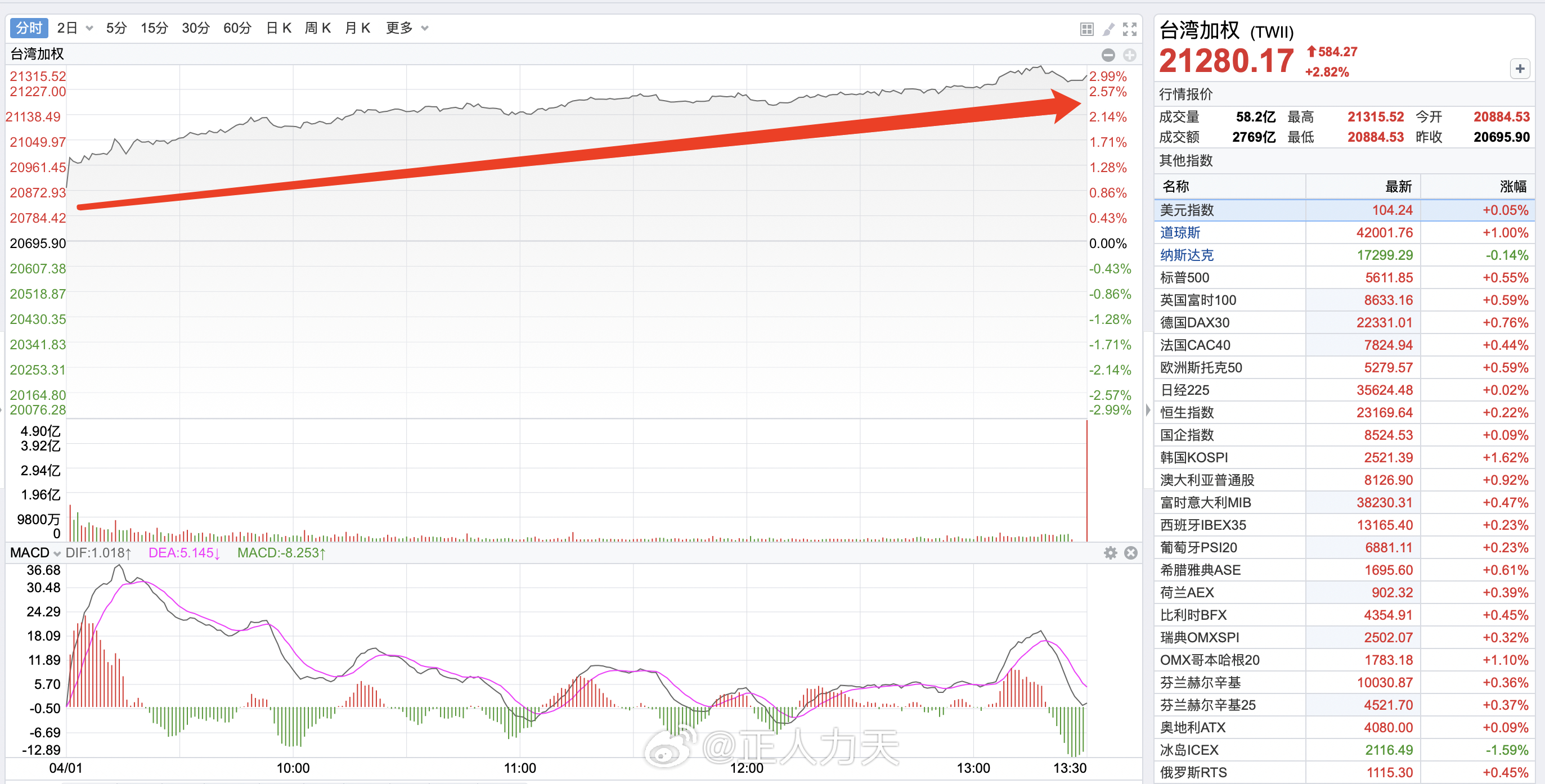Open the MACD indicator selector dropdown

57,553
